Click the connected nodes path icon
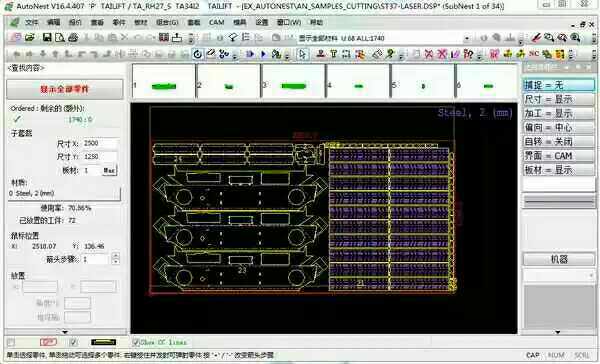600x364 pixels. pos(223,54)
